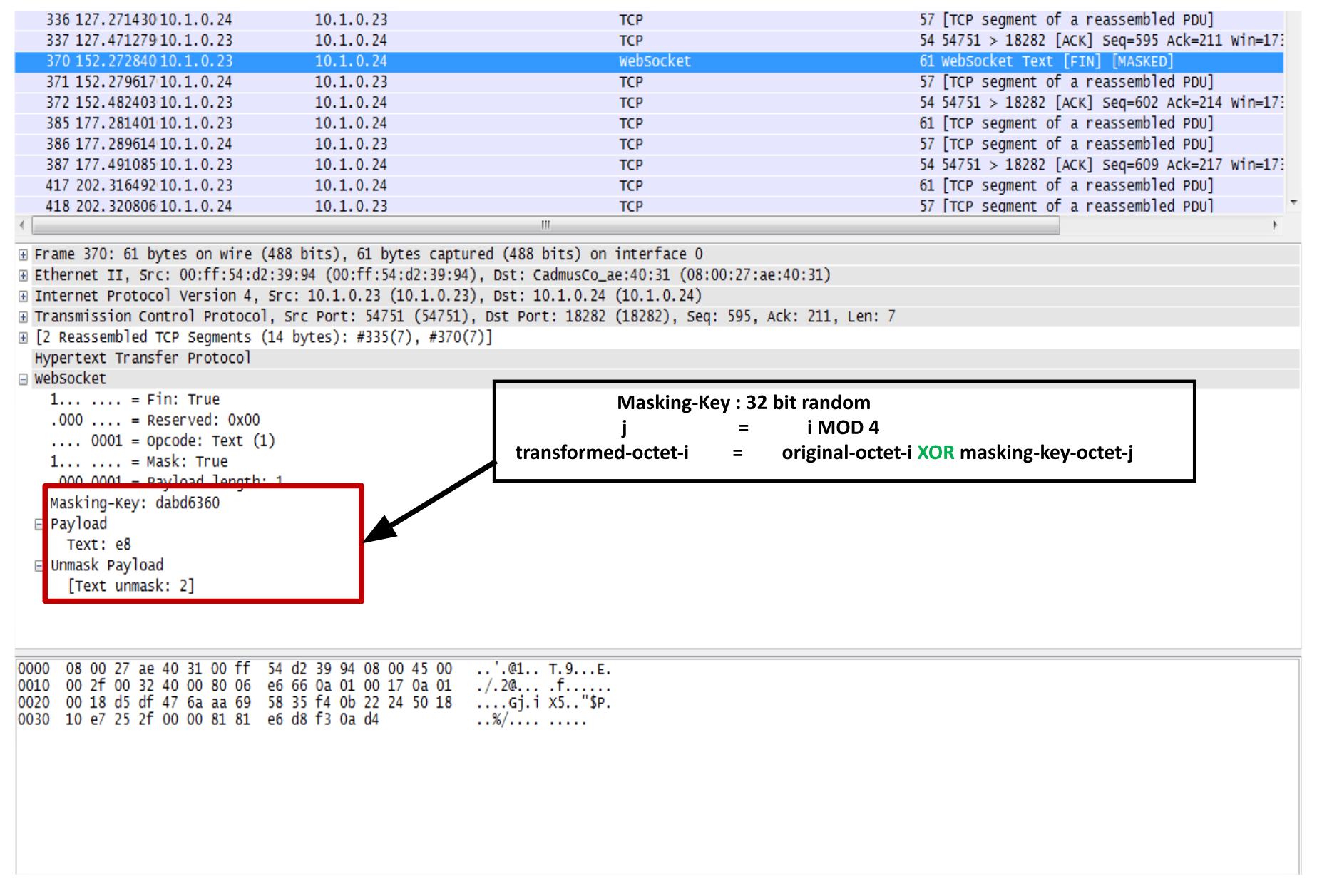Select WebSocket packet 370 row
This screenshot has width=1317, height=896.
(x=649, y=61)
